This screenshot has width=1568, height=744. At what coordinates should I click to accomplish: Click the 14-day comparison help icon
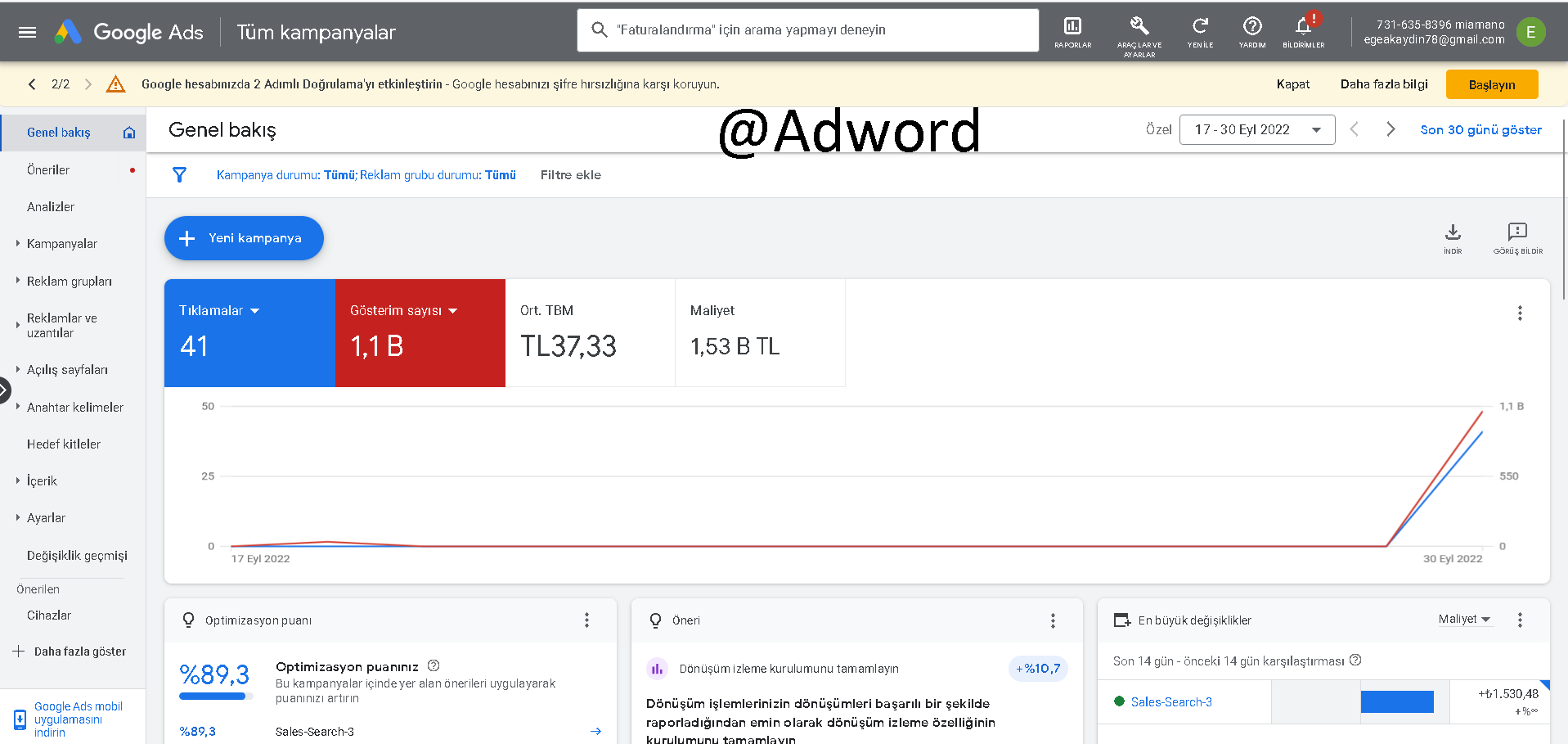tap(1355, 660)
